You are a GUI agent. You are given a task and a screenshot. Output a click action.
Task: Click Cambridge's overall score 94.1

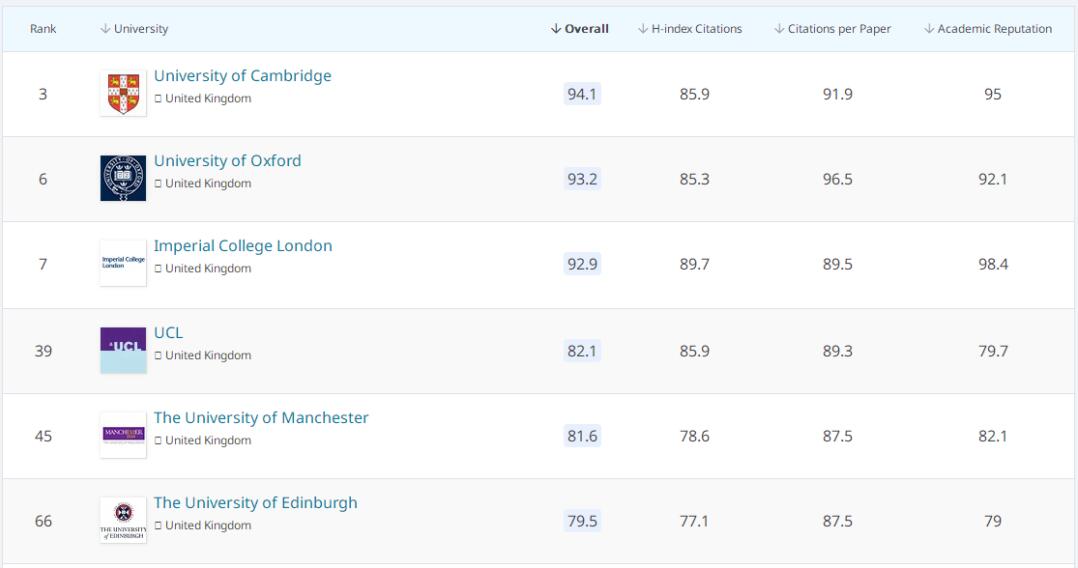pyautogui.click(x=582, y=95)
